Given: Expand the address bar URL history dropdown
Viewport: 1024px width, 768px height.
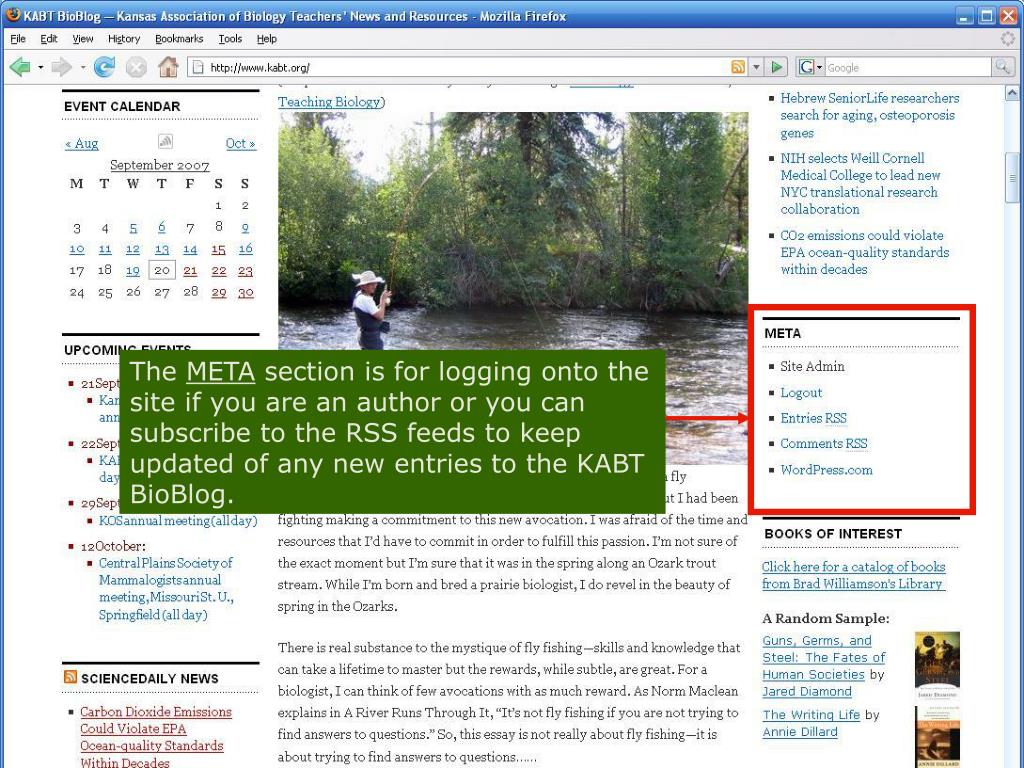Looking at the screenshot, I should pos(756,67).
